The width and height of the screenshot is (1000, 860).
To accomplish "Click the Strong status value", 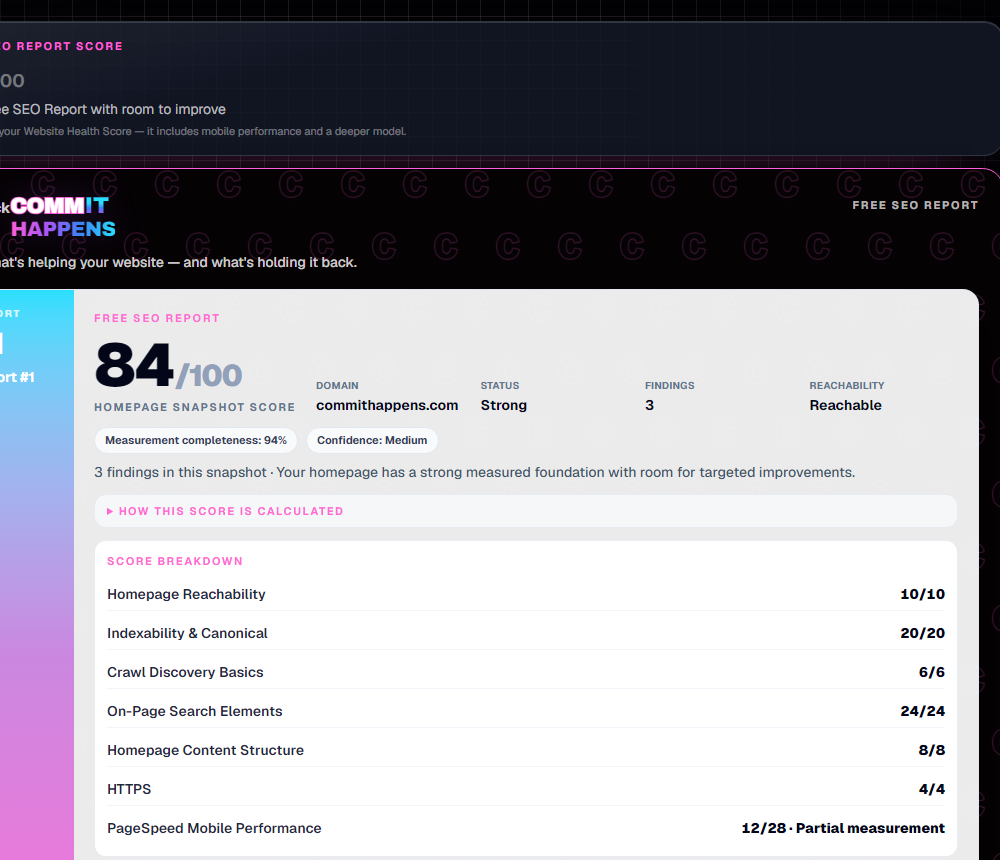I will click(504, 405).
